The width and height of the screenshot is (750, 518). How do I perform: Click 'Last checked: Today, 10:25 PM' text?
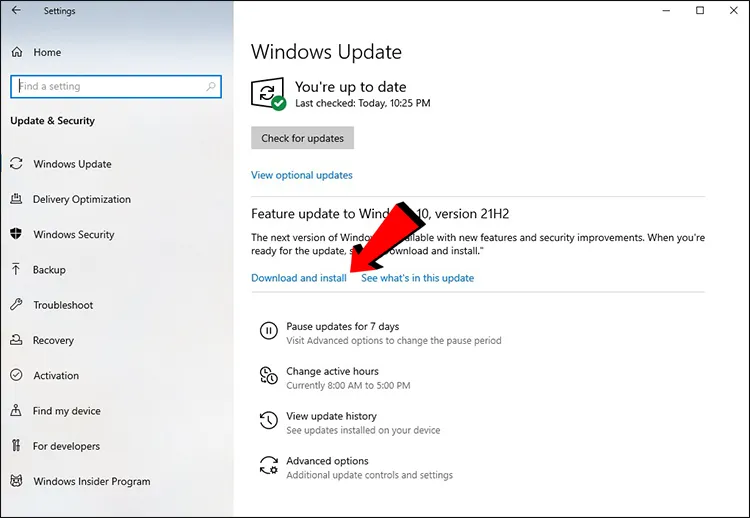point(363,103)
